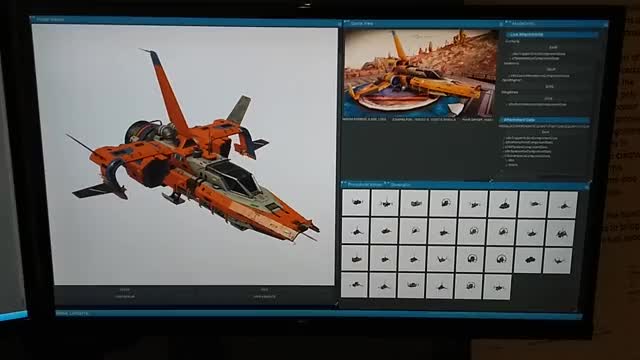Click the options icon on the attachments panel header

tap(606, 25)
